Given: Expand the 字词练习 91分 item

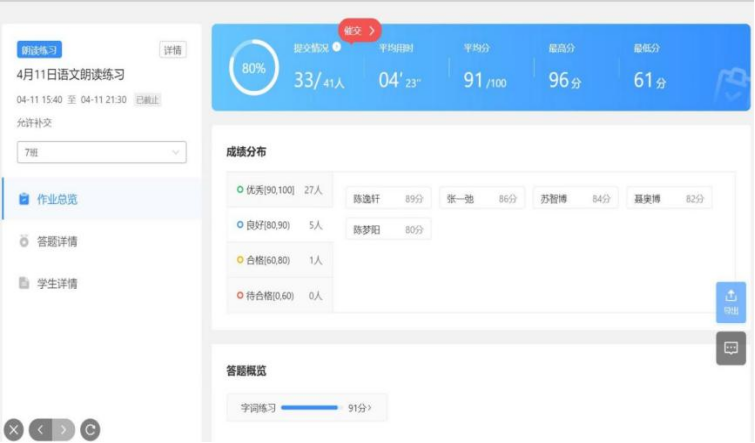Looking at the screenshot, I should [x=307, y=408].
